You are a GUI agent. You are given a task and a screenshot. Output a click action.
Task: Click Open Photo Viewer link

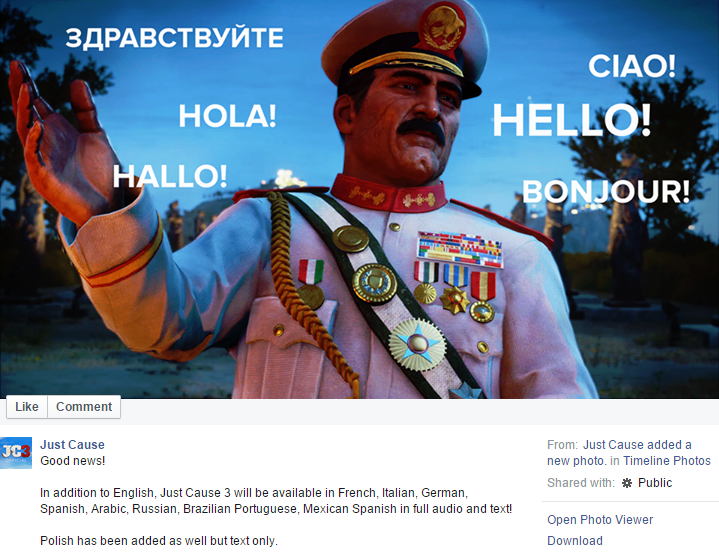[600, 520]
